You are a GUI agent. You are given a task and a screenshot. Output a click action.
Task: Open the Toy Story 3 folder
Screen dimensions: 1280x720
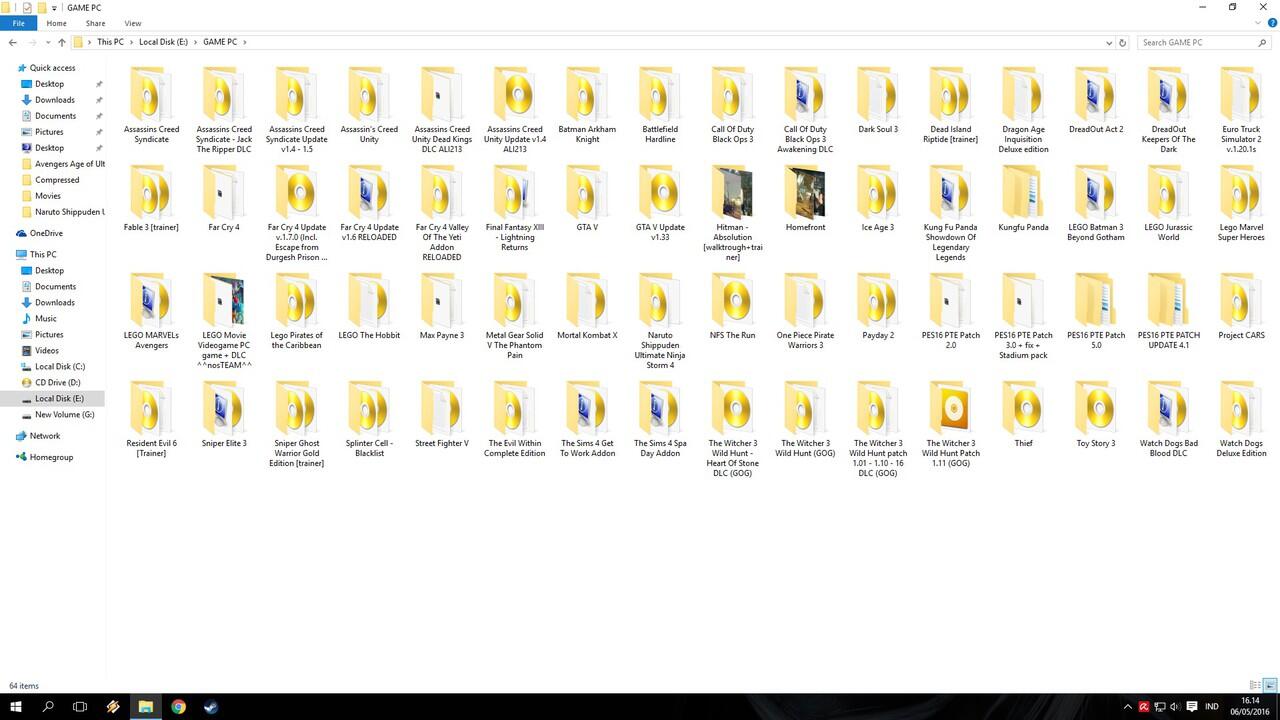tap(1096, 414)
